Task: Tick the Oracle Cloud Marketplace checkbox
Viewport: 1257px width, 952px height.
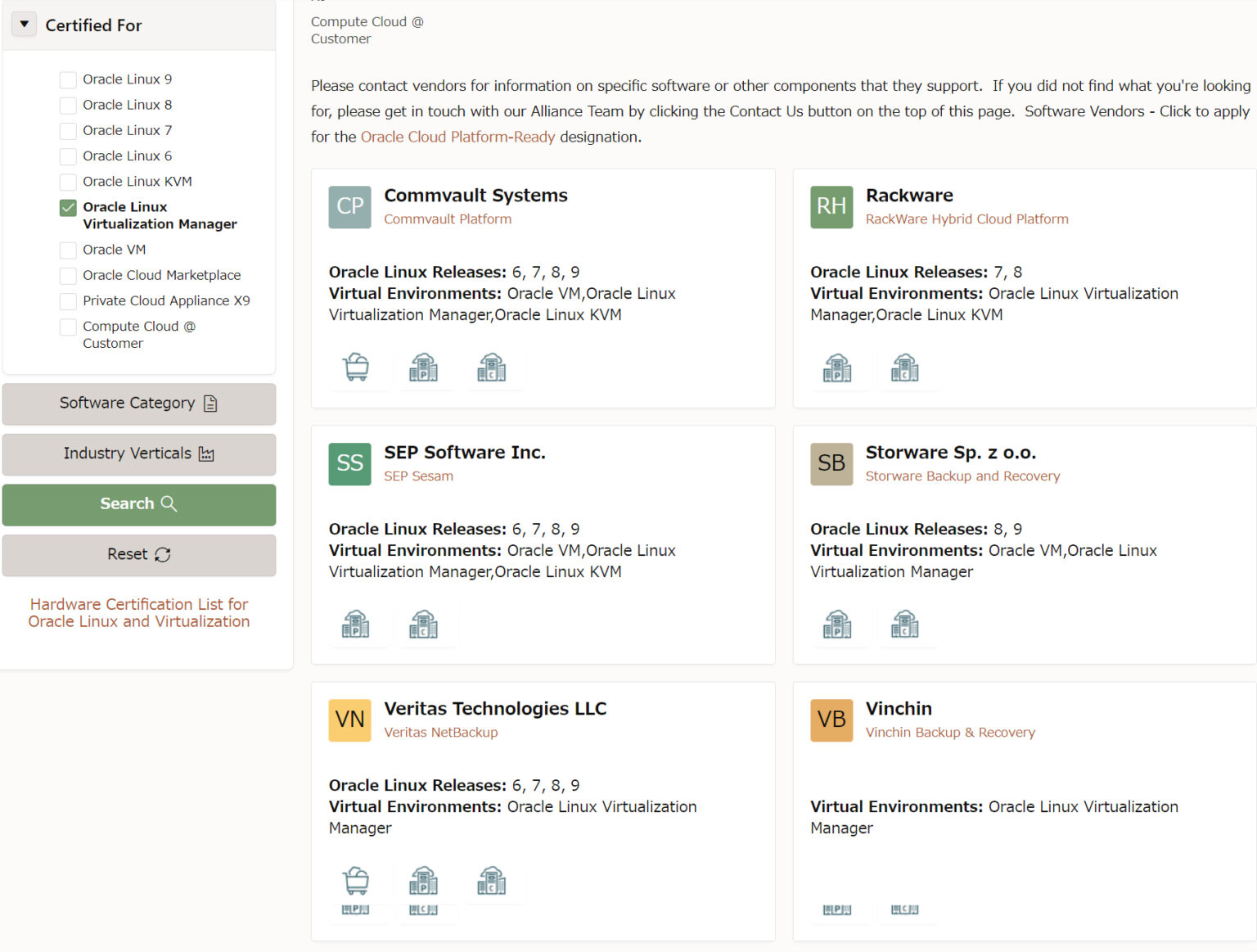Action: click(x=69, y=276)
